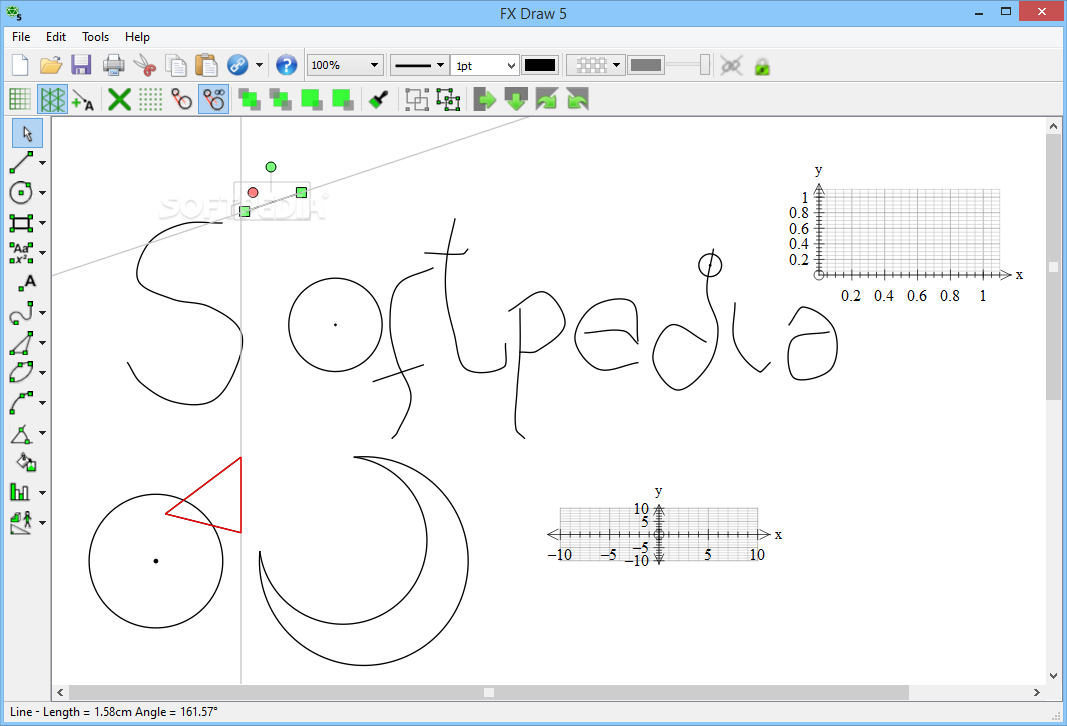Select the arc drawing tool

tap(21, 403)
